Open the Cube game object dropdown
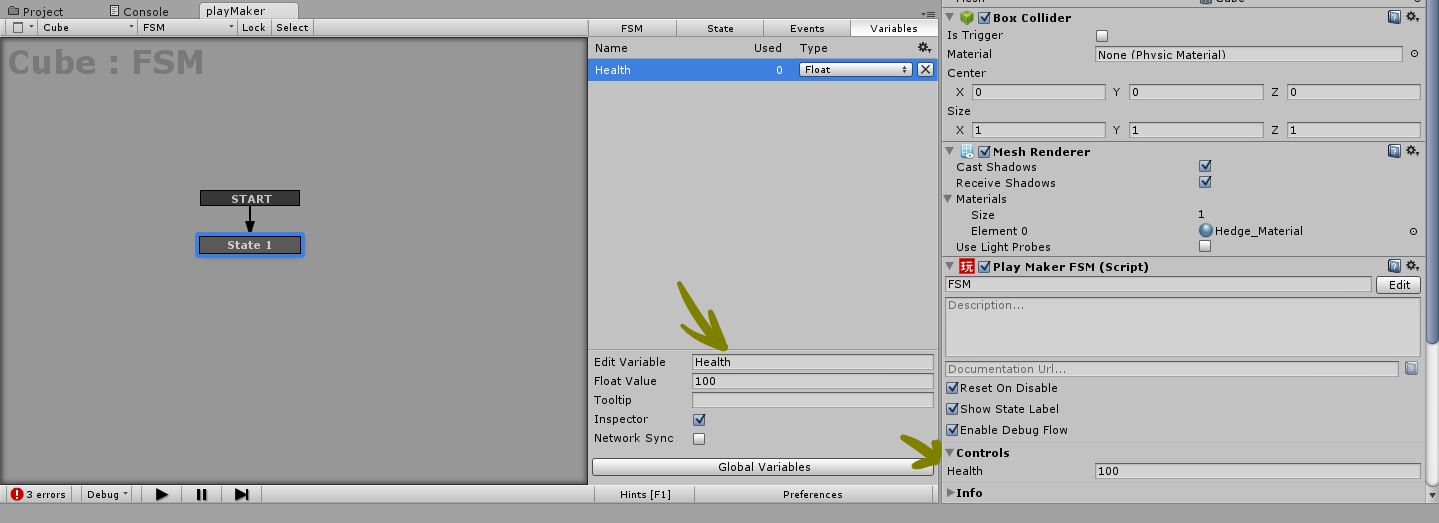 pyautogui.click(x=87, y=27)
